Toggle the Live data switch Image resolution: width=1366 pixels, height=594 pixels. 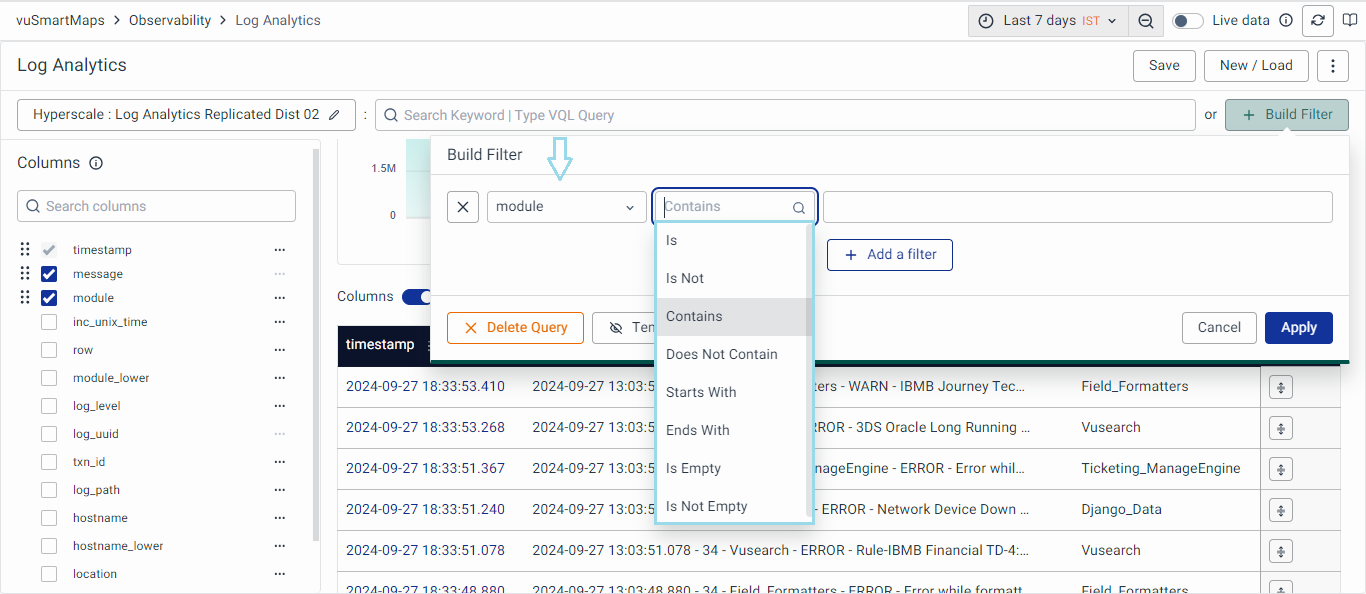coord(1187,21)
